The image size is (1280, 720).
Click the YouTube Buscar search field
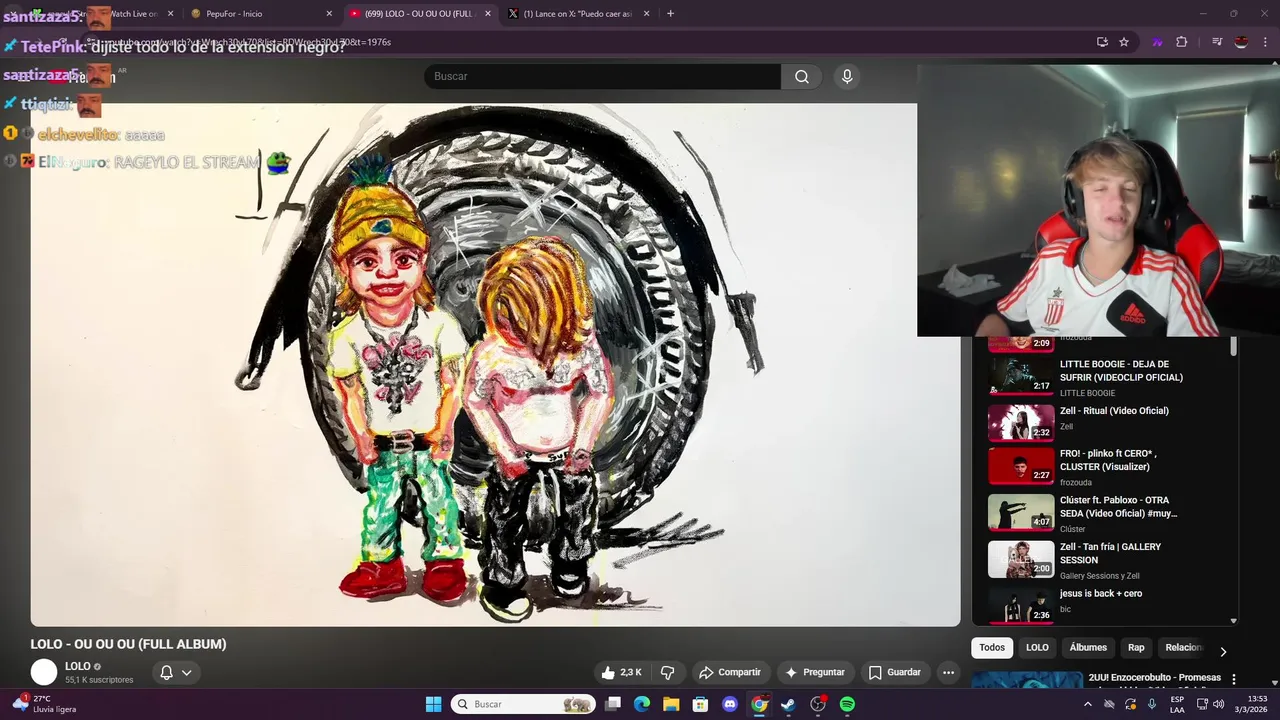[x=602, y=76]
